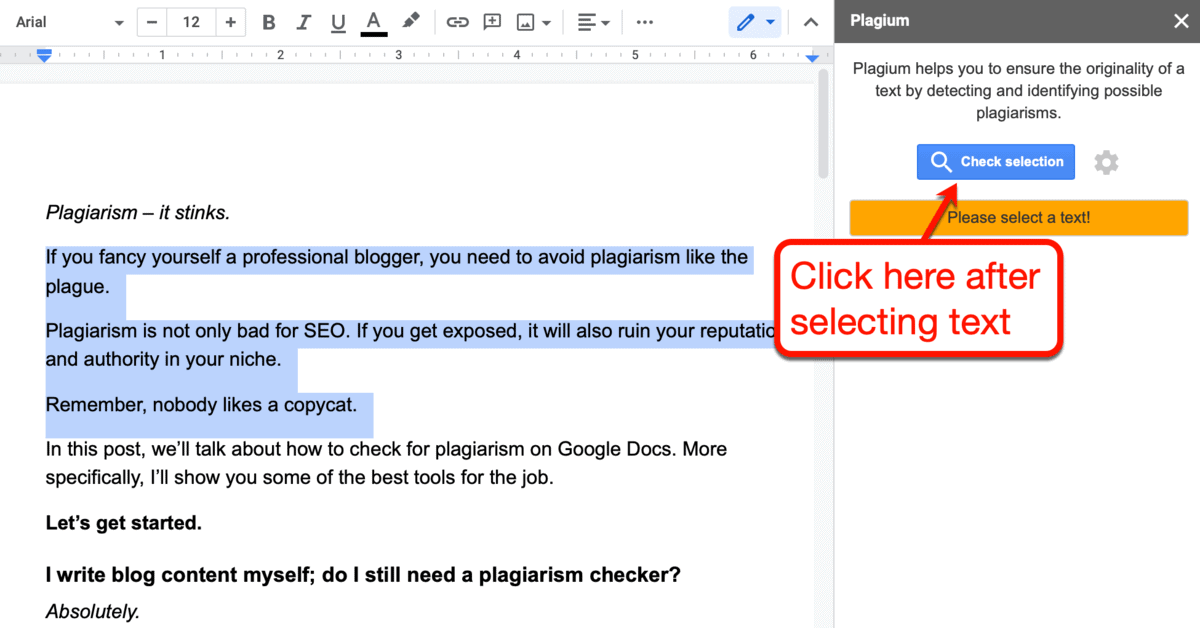This screenshot has width=1200, height=628.
Task: Open the Insert link tool
Action: click(457, 22)
